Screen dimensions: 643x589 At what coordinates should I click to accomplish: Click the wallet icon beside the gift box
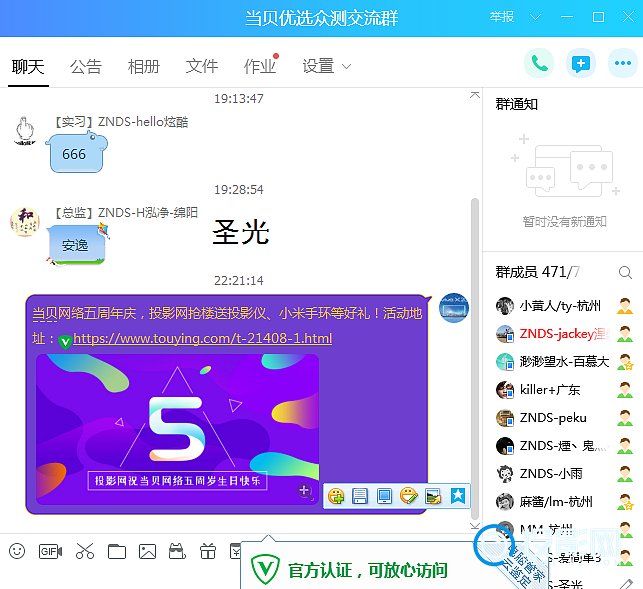point(235,551)
